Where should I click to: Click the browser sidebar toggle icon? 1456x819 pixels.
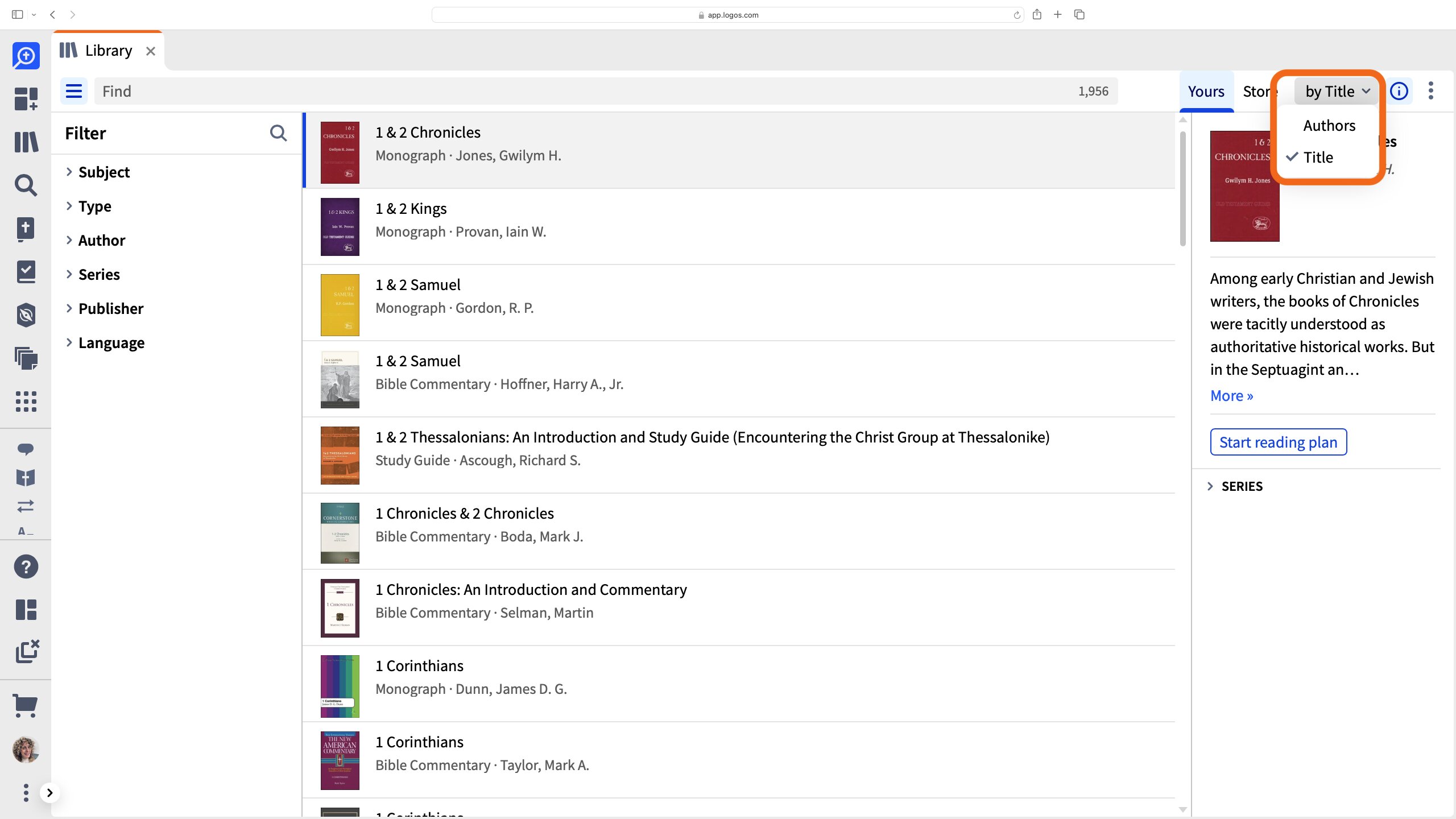click(17, 15)
